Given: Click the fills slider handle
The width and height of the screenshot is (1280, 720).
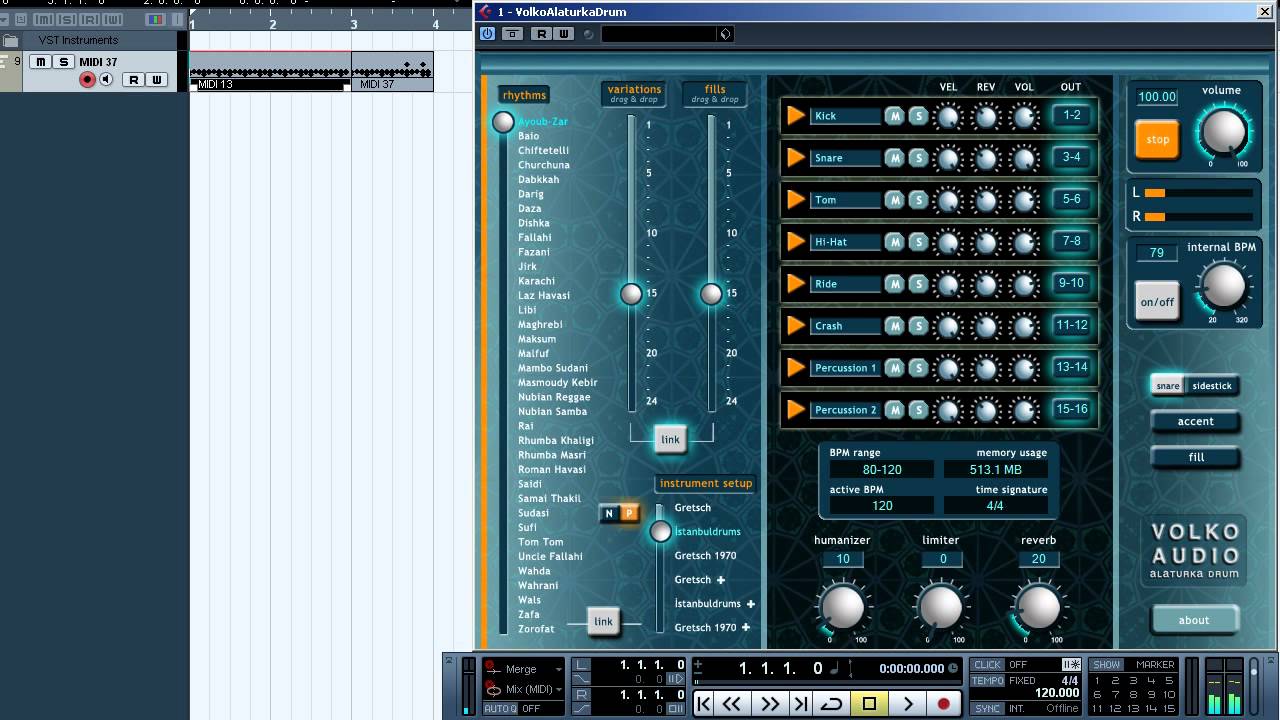Looking at the screenshot, I should (711, 294).
